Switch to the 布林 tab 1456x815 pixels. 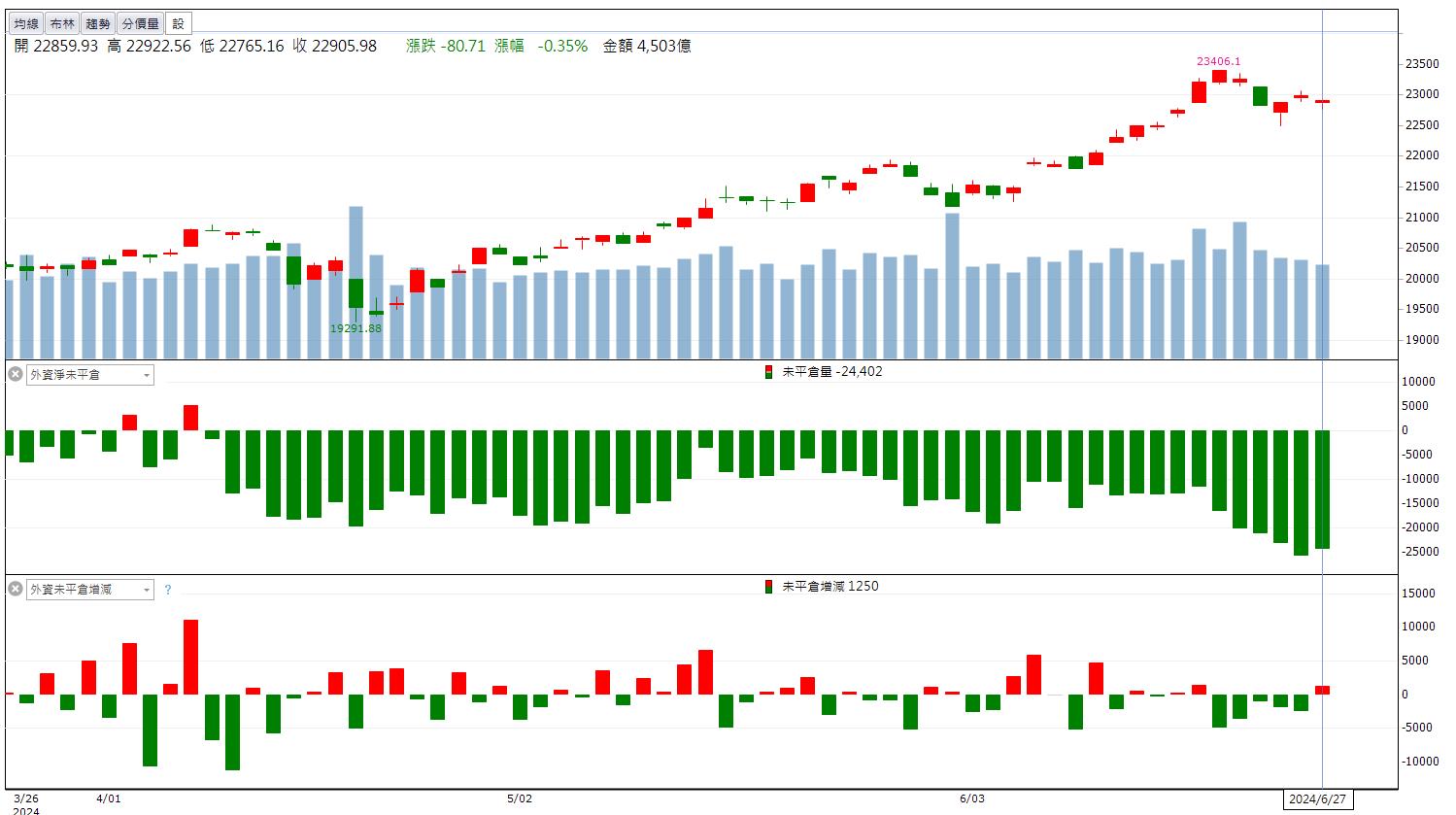(61, 23)
